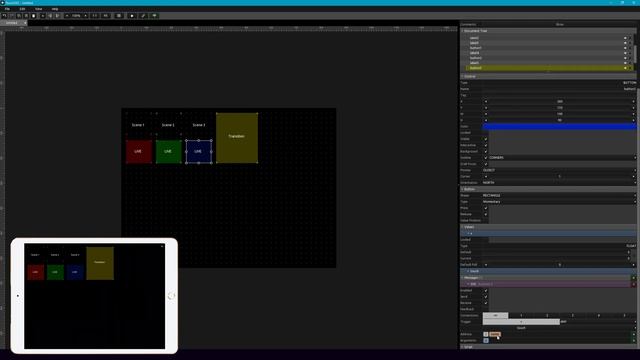The height and width of the screenshot is (360, 640).
Task: Expand the Script section
Action: point(548,347)
